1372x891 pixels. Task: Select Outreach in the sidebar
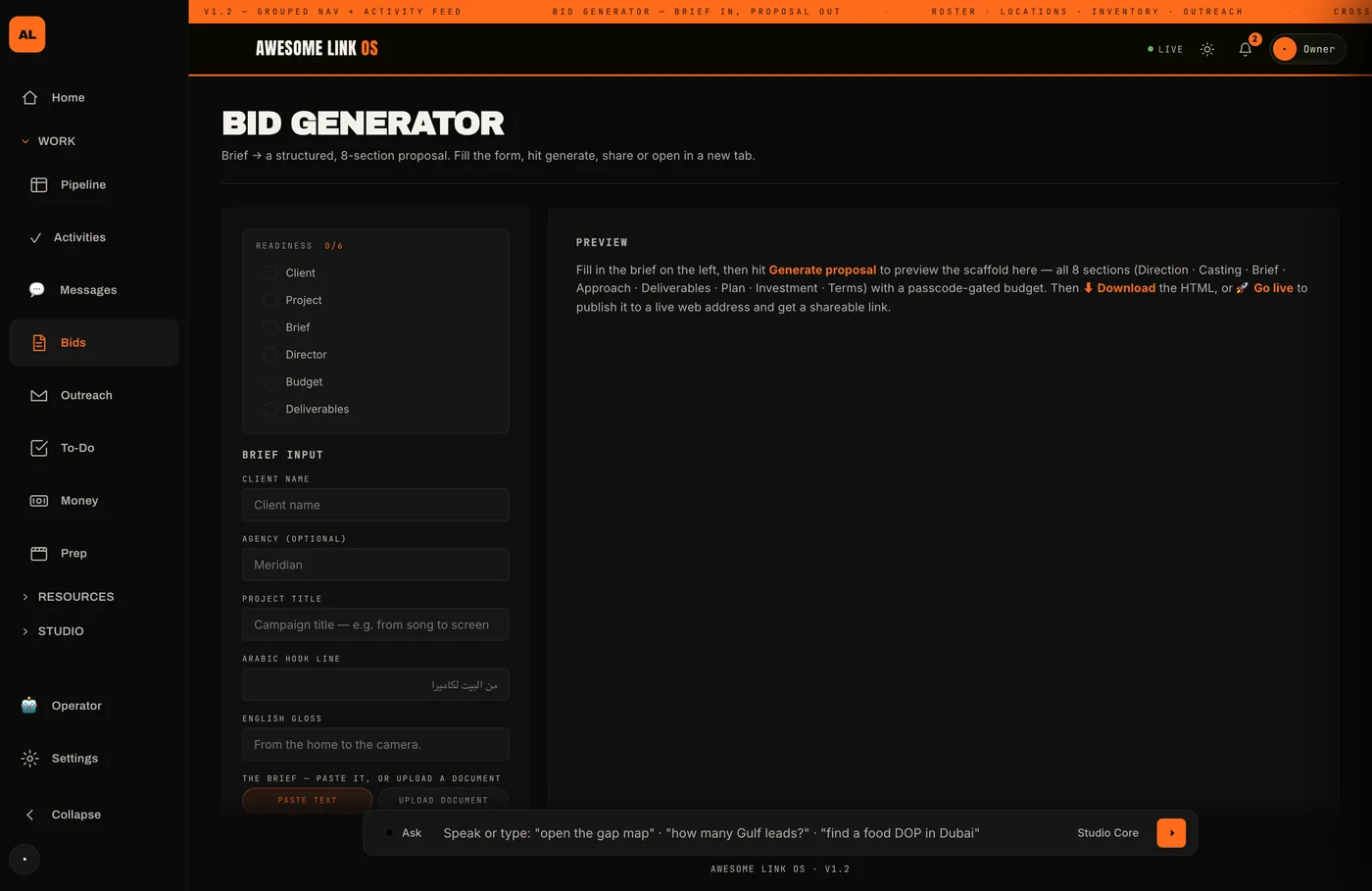tap(94, 395)
